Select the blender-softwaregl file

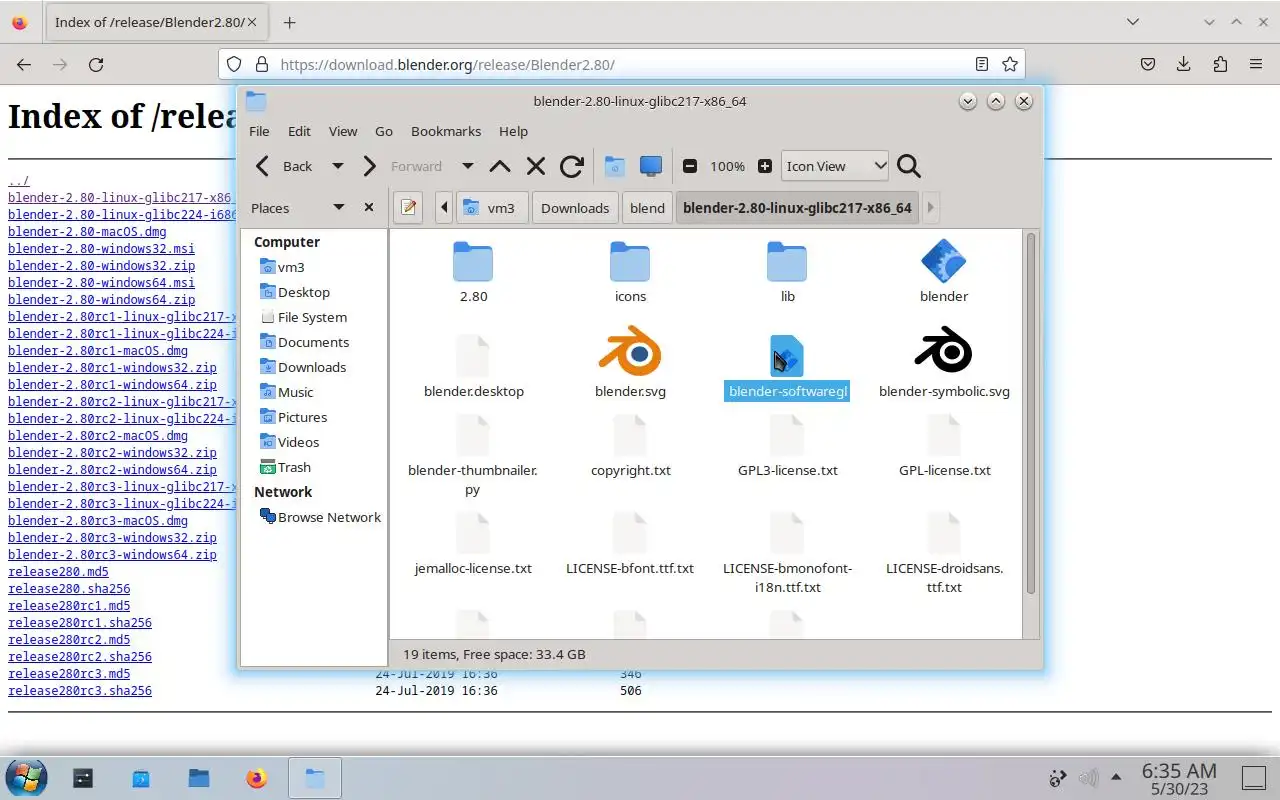tap(787, 368)
